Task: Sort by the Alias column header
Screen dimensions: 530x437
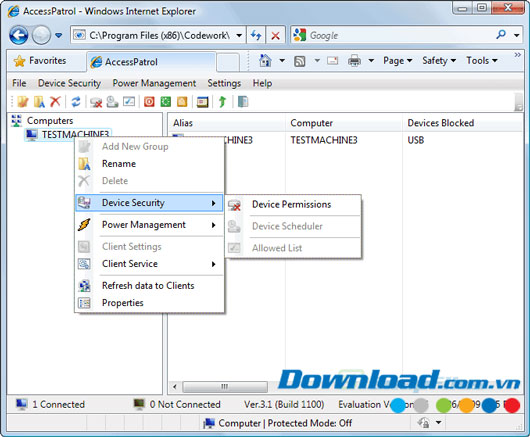Action: click(x=226, y=123)
